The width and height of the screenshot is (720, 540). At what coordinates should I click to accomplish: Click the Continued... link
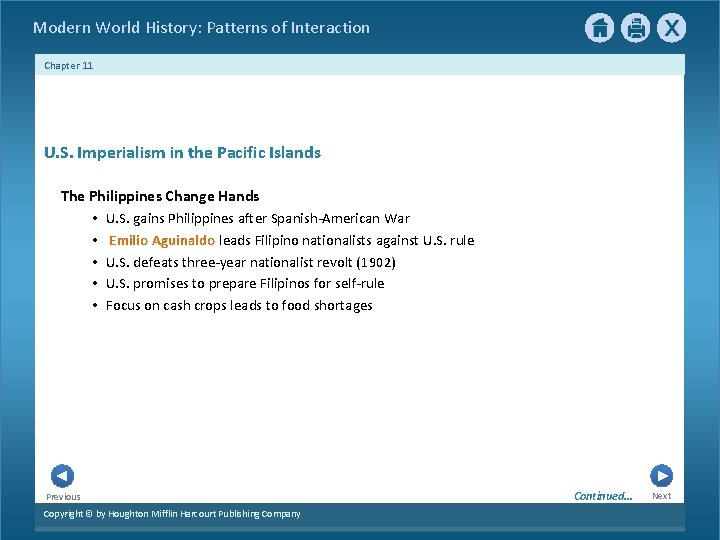coord(603,496)
